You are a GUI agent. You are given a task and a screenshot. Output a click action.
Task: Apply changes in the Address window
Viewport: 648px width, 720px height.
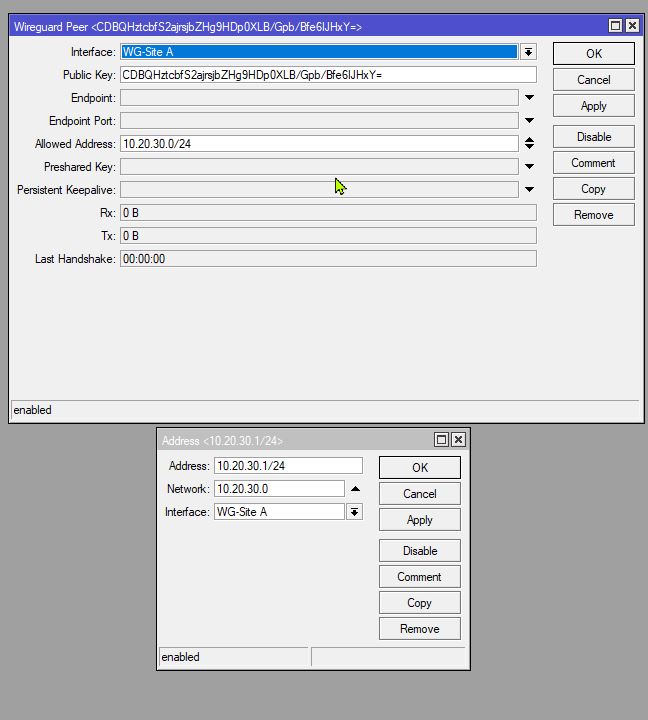(420, 520)
